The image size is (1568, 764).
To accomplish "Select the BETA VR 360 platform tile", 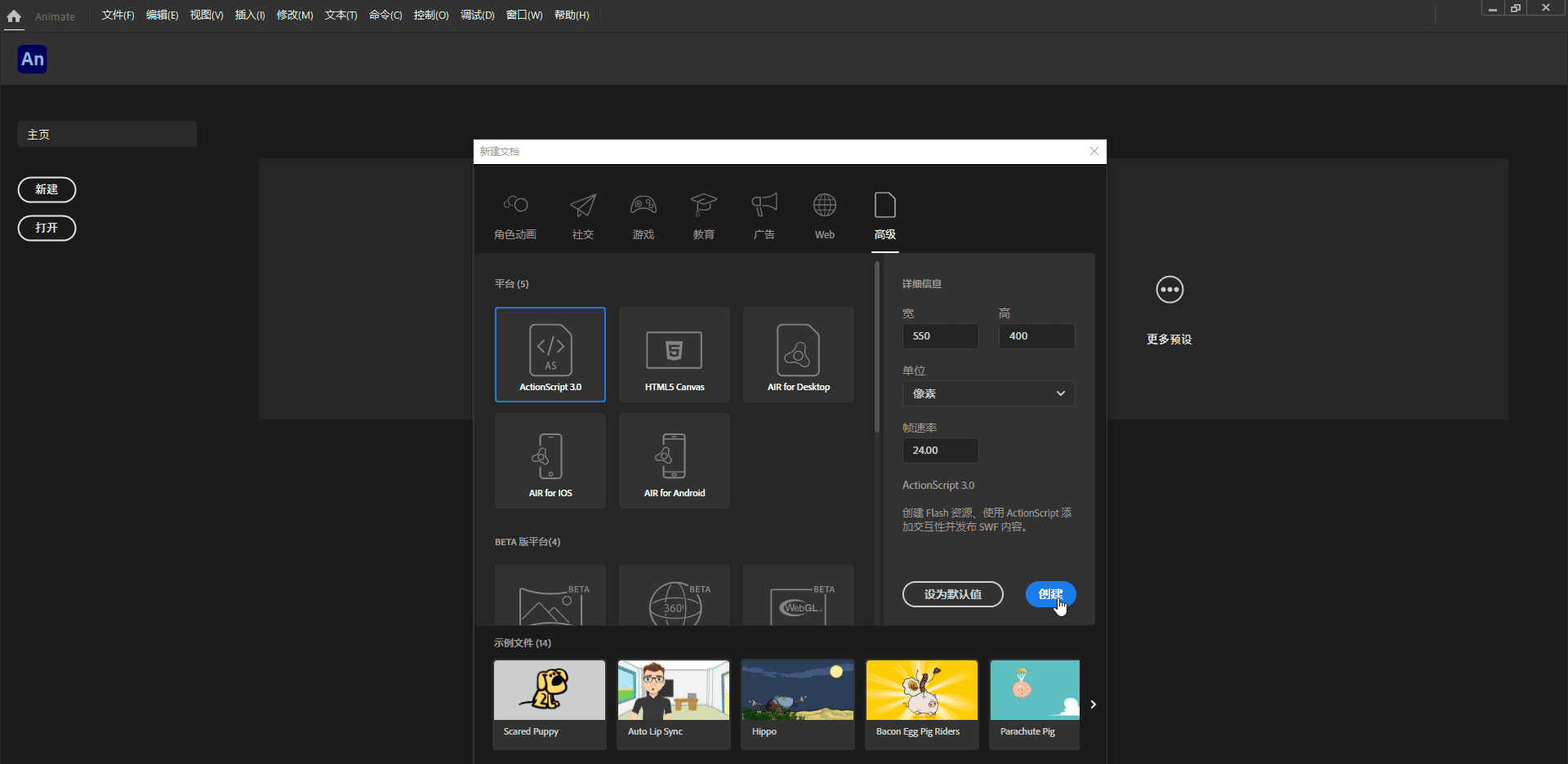I will (675, 596).
